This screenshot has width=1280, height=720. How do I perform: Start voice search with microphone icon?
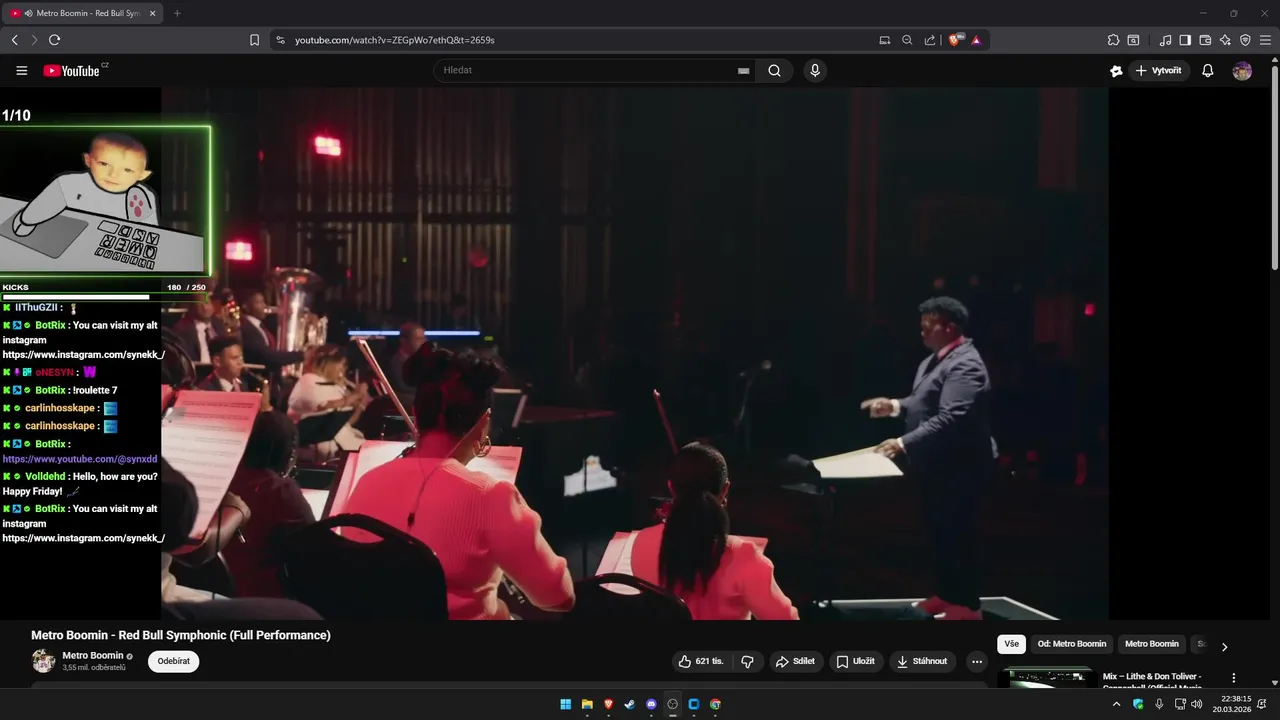click(x=815, y=71)
